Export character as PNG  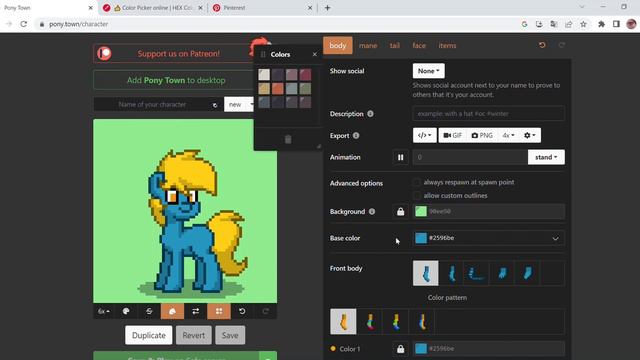pyautogui.click(x=482, y=135)
